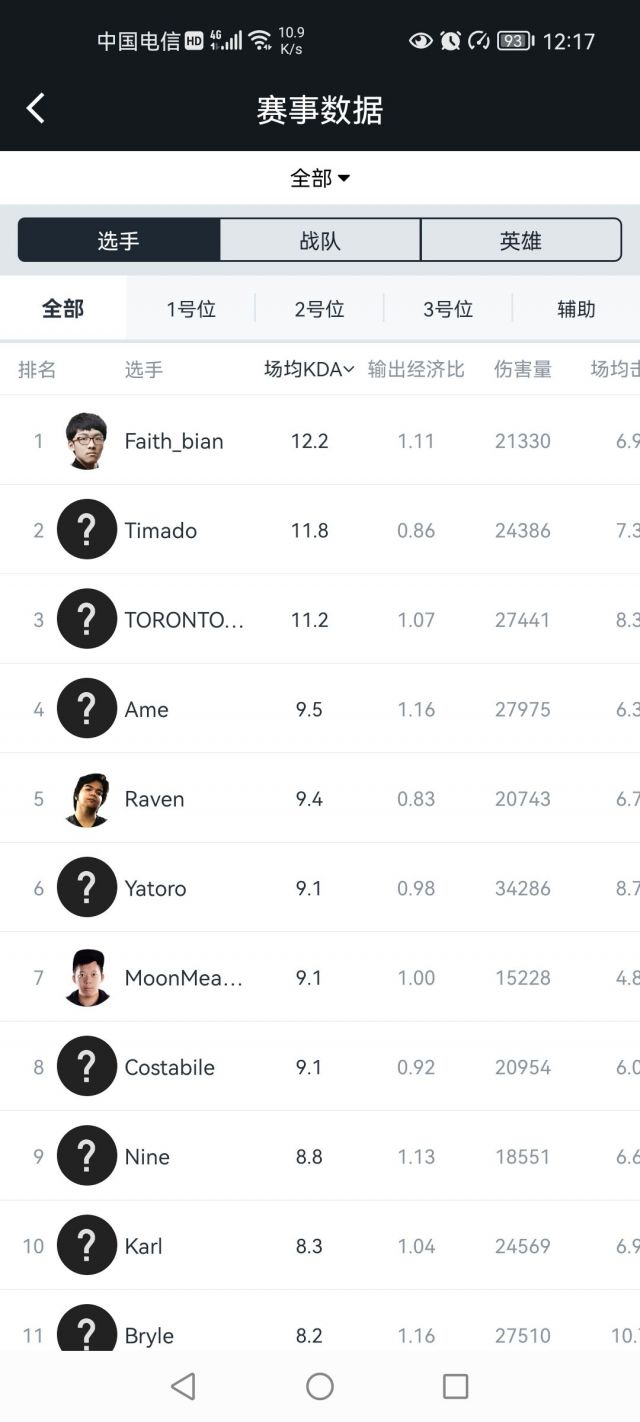This screenshot has height=1422, width=640.
Task: Sort by 输出经济比 column header
Action: [x=416, y=370]
